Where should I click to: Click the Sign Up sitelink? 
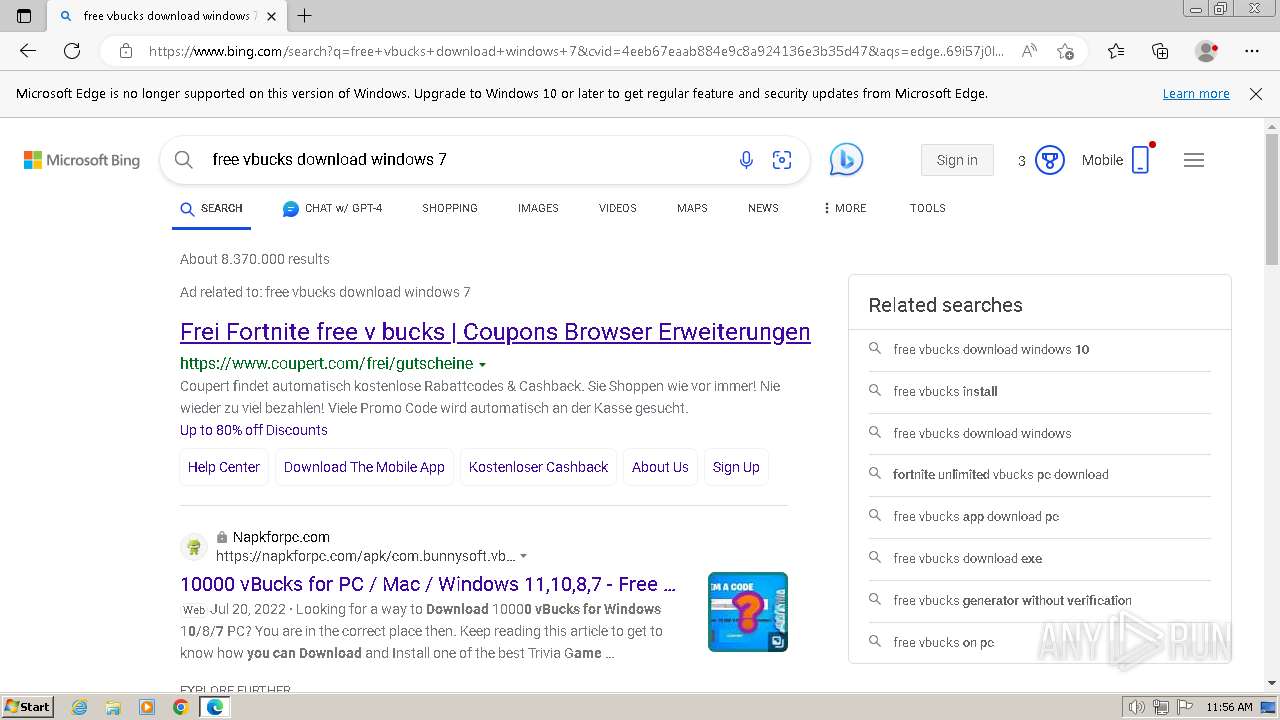point(736,467)
